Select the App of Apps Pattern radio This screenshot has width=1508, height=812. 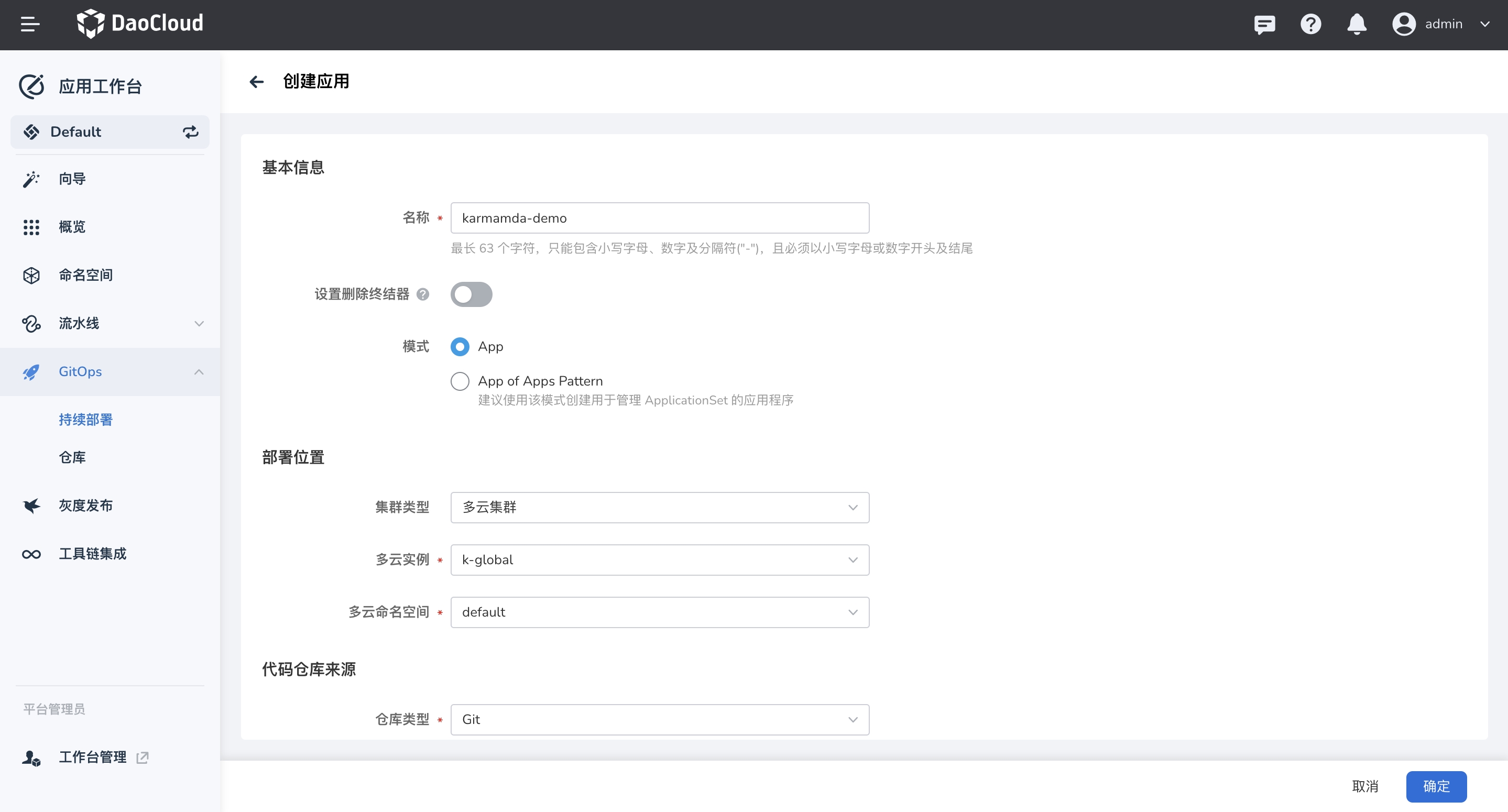(x=460, y=381)
